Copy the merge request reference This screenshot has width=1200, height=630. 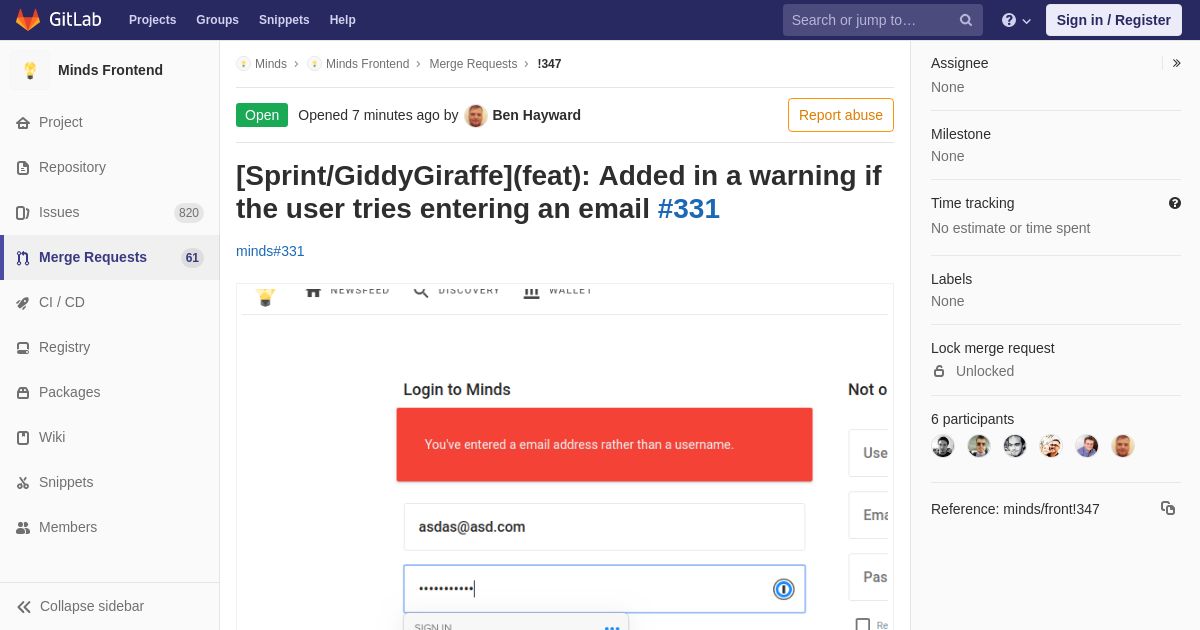[x=1168, y=508]
